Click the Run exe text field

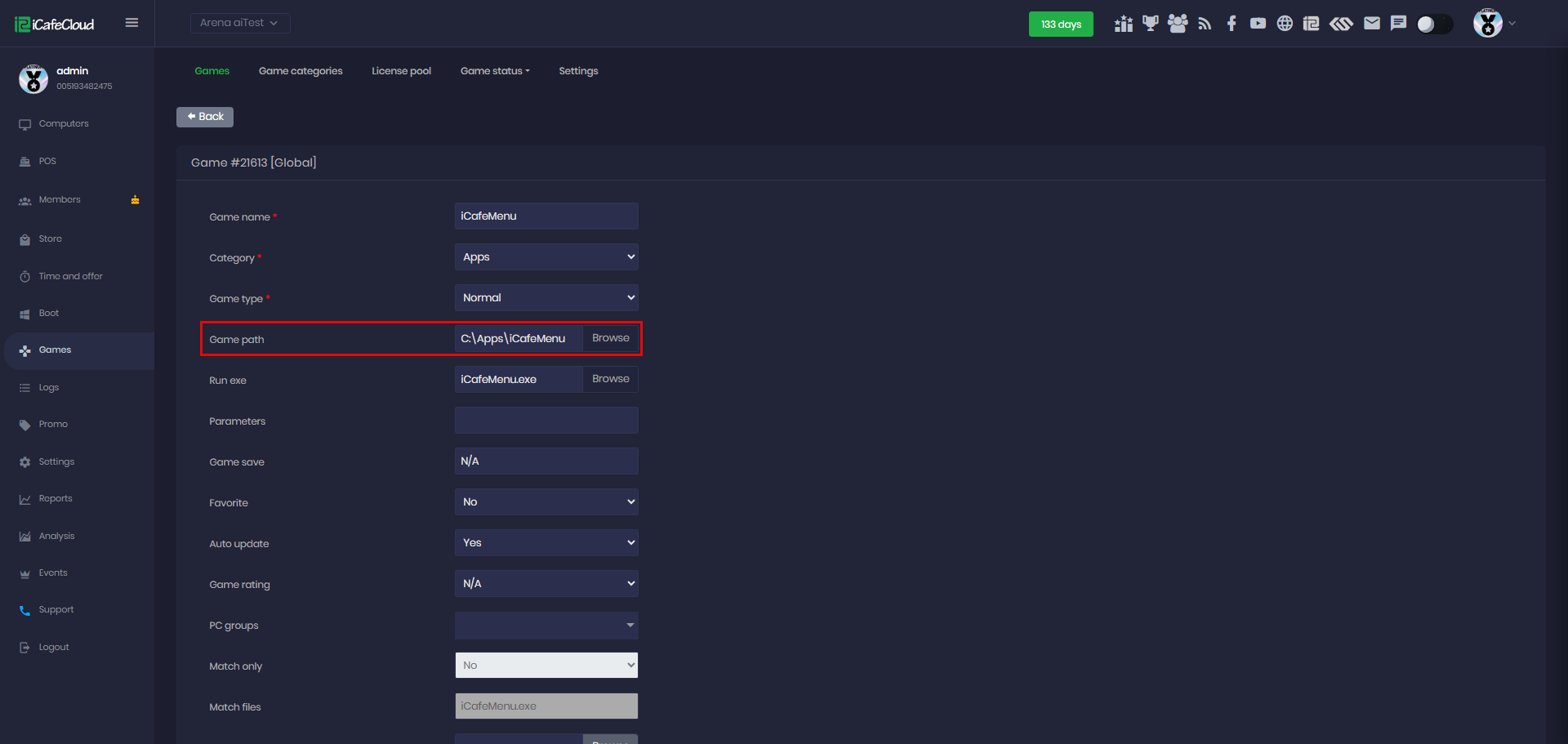click(x=519, y=380)
